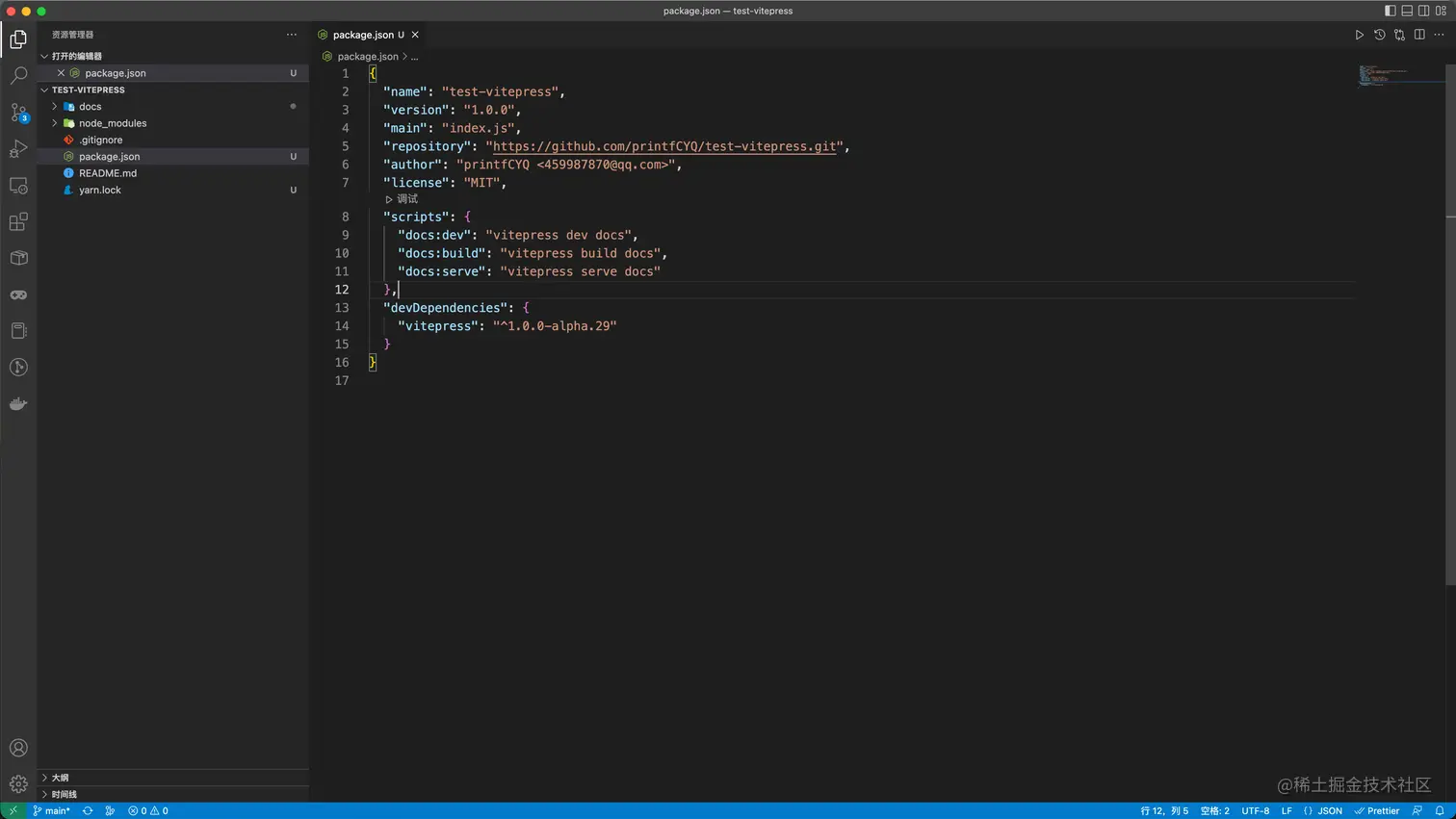The image size is (1456, 819).
Task: Change indentation spaces 2 setting
Action: point(1214,810)
